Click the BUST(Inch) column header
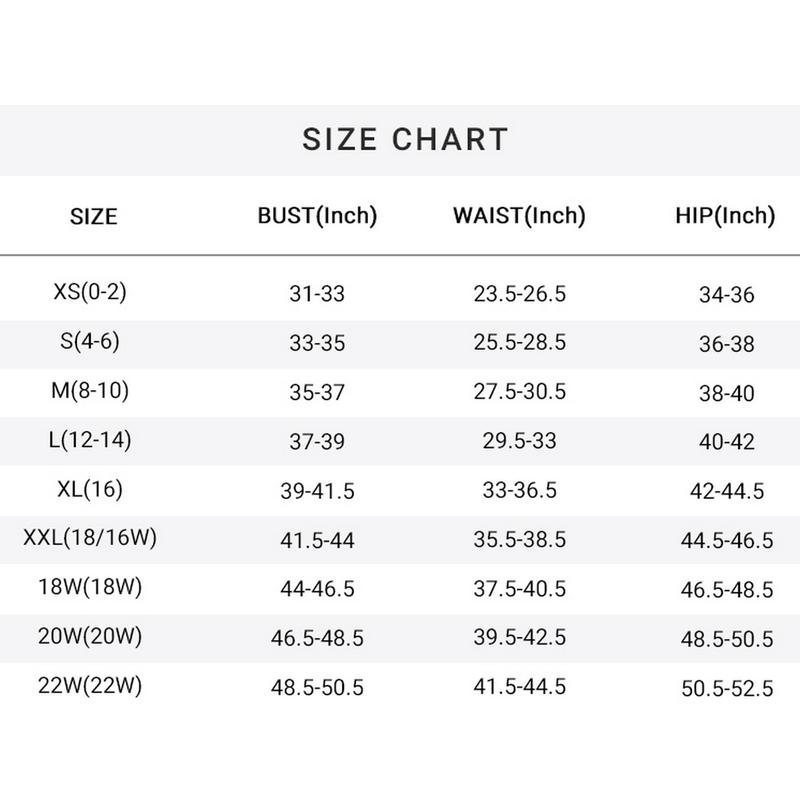Image resolution: width=800 pixels, height=800 pixels. coord(317,215)
